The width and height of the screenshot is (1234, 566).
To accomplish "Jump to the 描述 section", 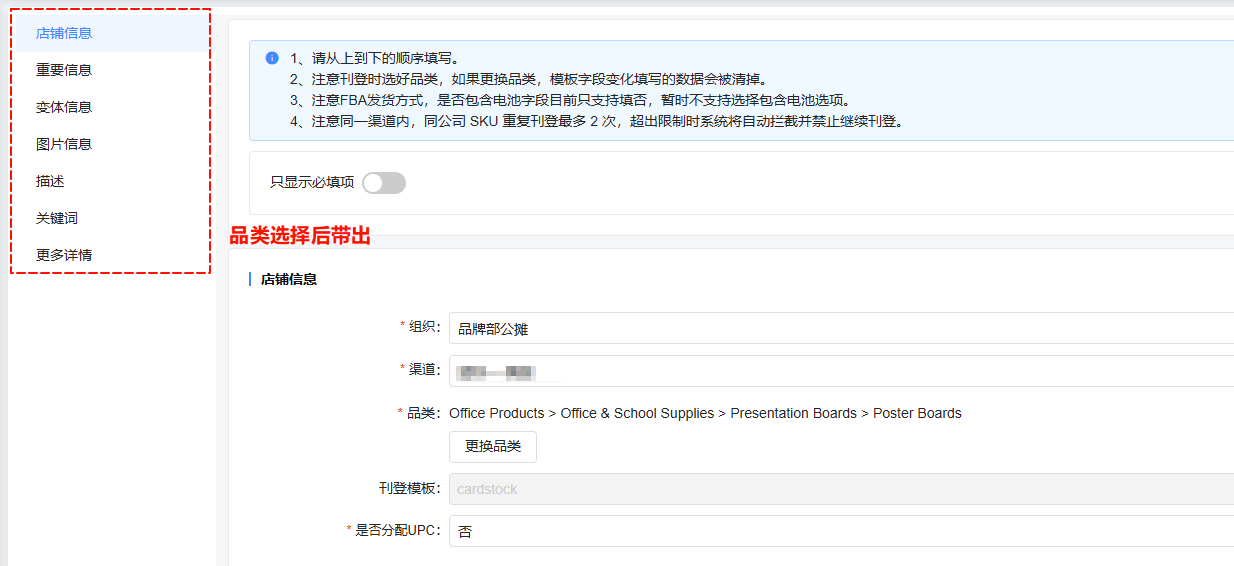I will point(50,181).
